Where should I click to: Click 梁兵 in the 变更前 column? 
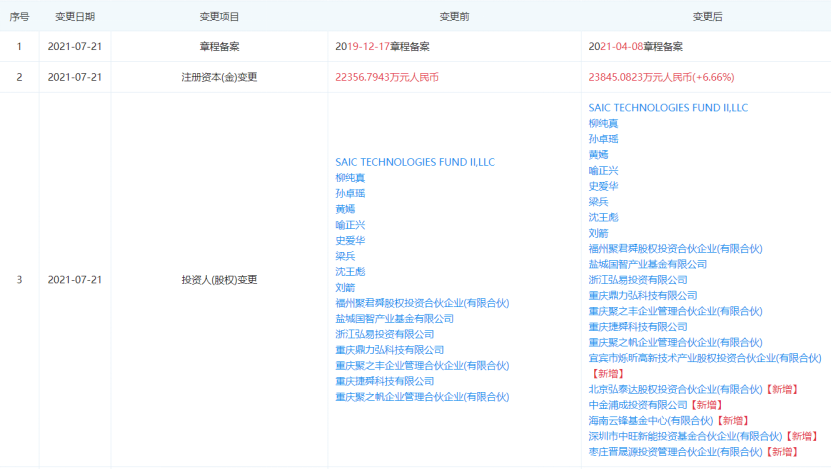click(x=345, y=256)
